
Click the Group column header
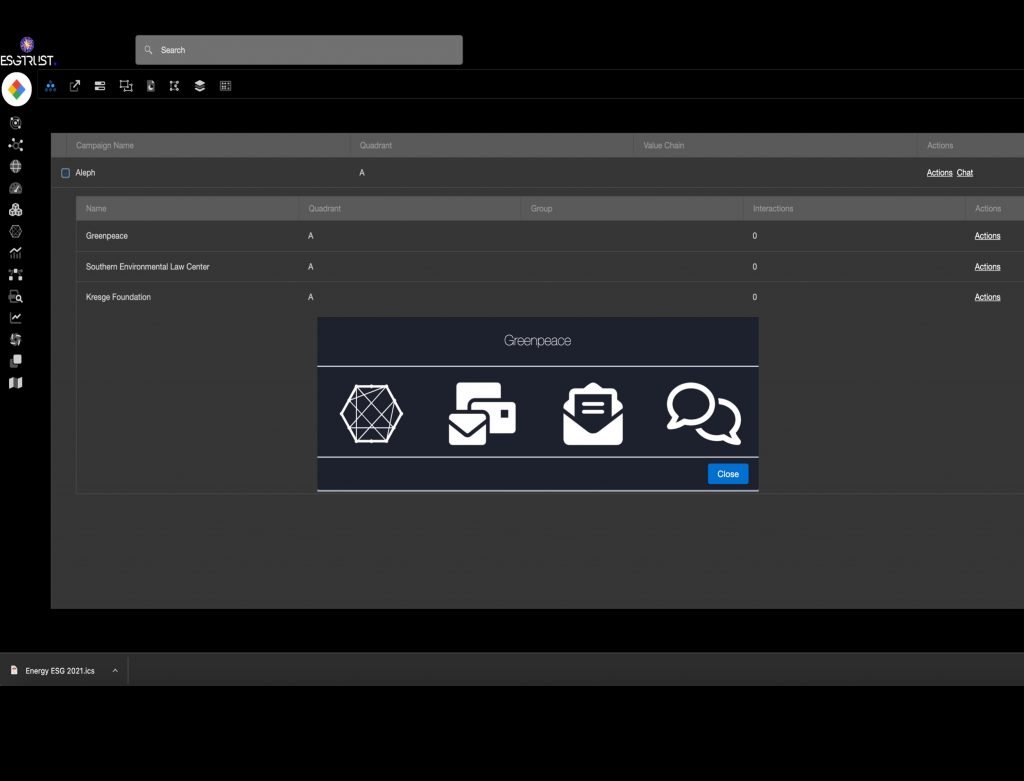pyautogui.click(x=541, y=208)
